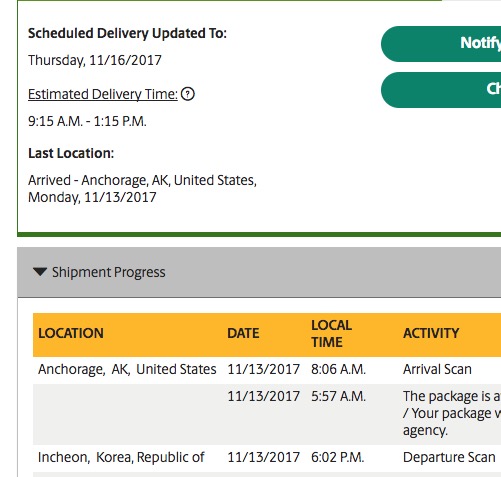This screenshot has height=477, width=501.
Task: Click the 9:15 A.M. - 1:15 P.M. window
Action: [87, 121]
